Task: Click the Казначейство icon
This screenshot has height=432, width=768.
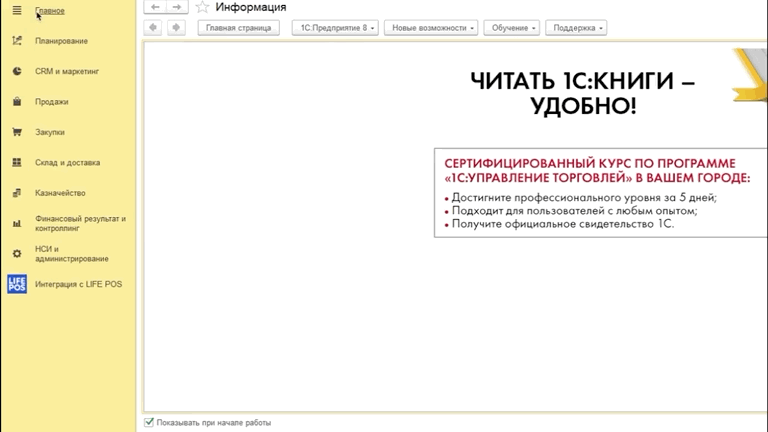Action: 17,192
